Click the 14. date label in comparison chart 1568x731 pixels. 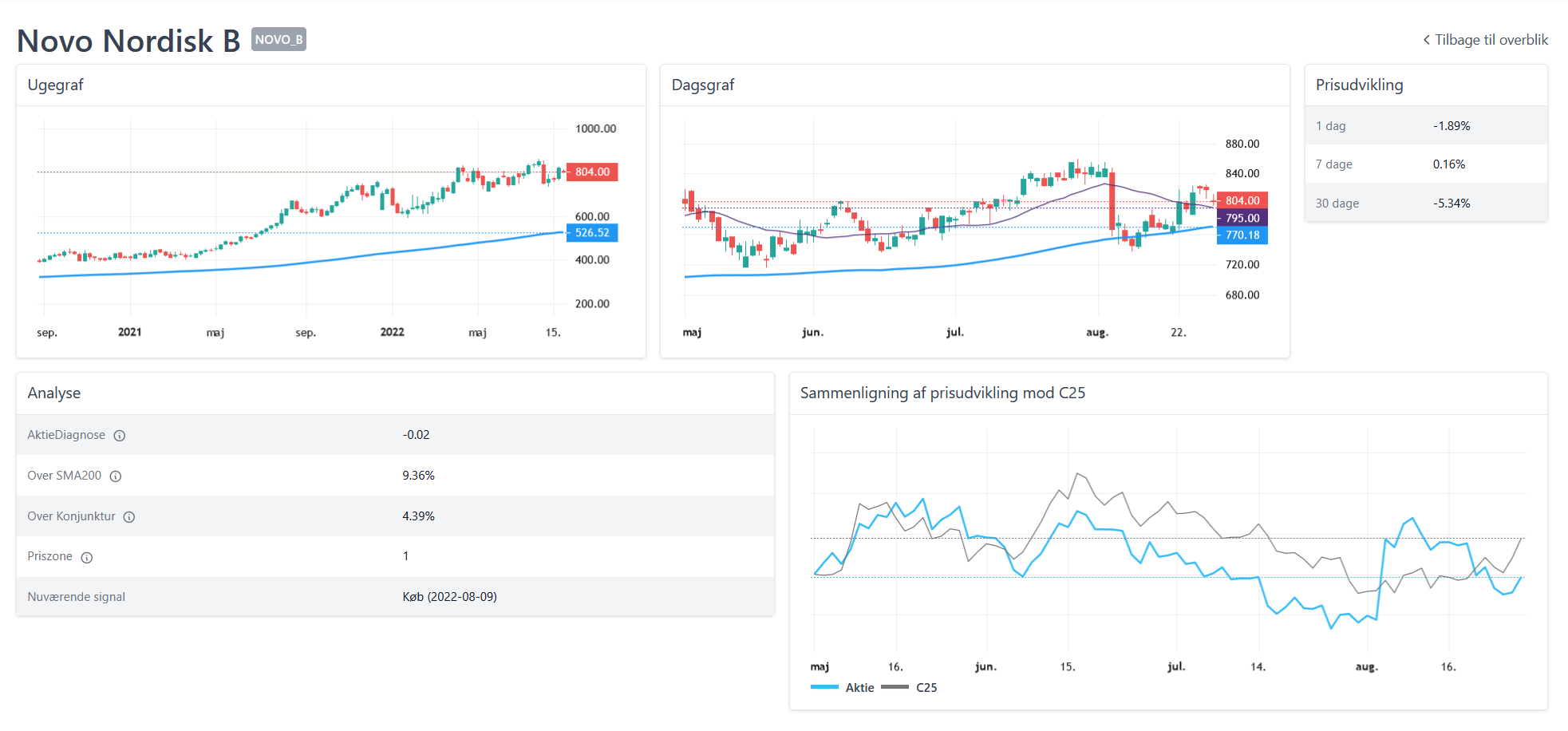coord(1258,667)
